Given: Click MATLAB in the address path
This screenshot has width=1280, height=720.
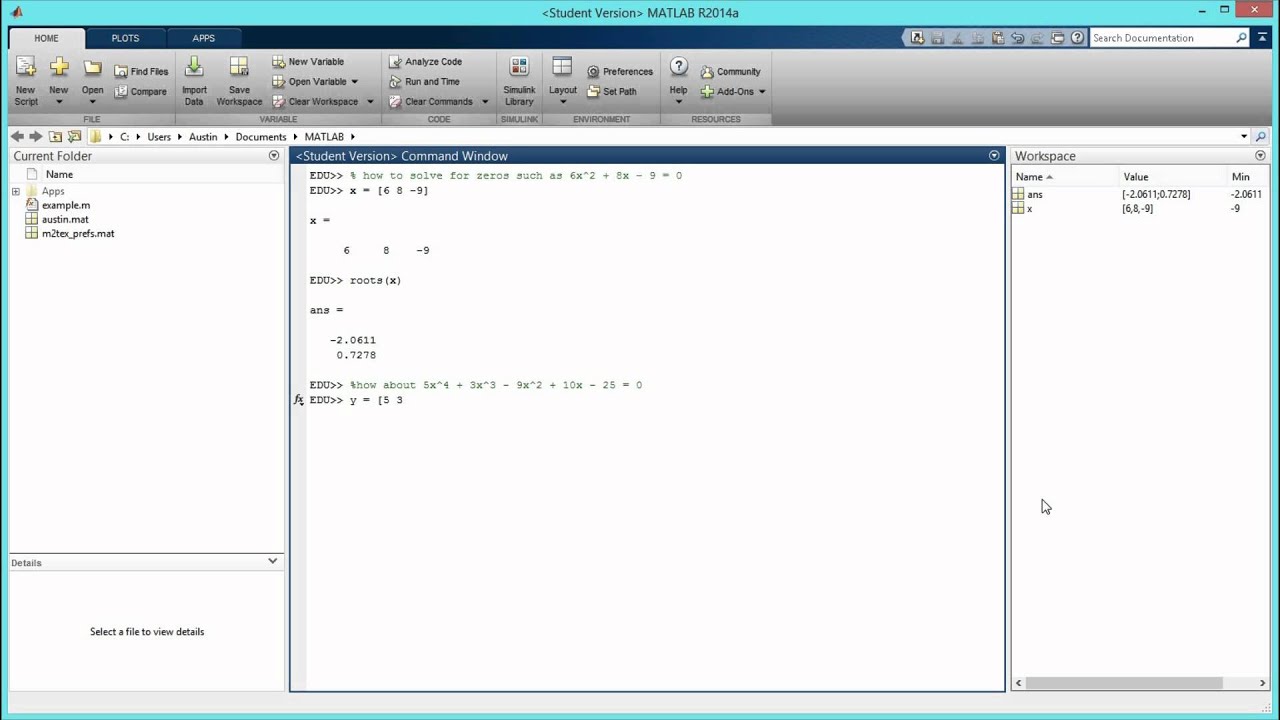Looking at the screenshot, I should point(324,137).
